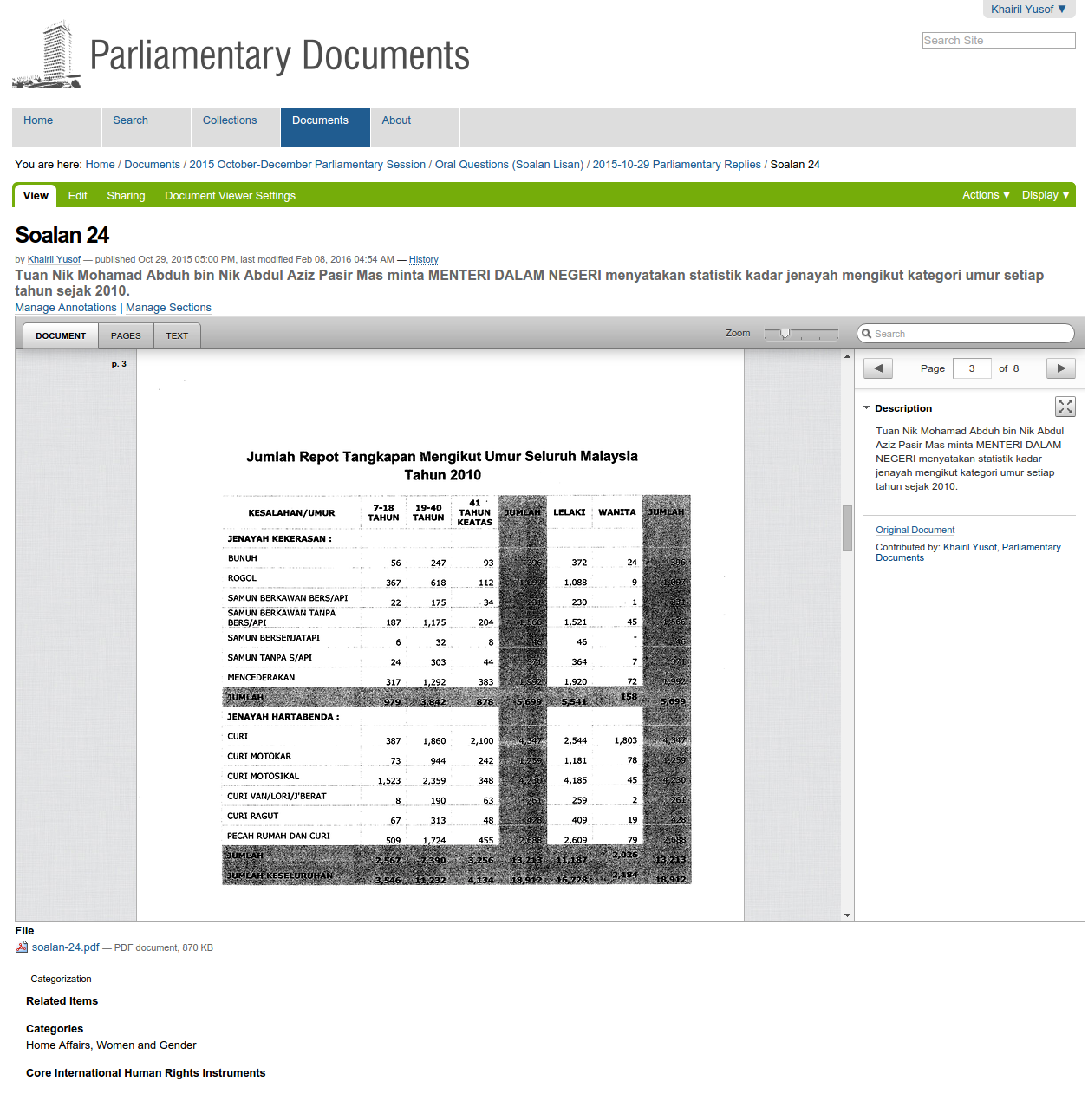Download soalan-24.pdf file

point(66,947)
